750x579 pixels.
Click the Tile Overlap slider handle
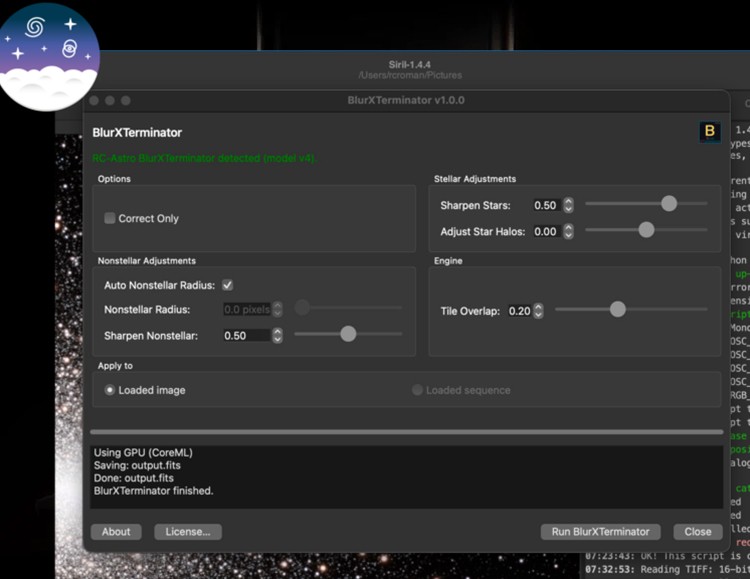[618, 309]
